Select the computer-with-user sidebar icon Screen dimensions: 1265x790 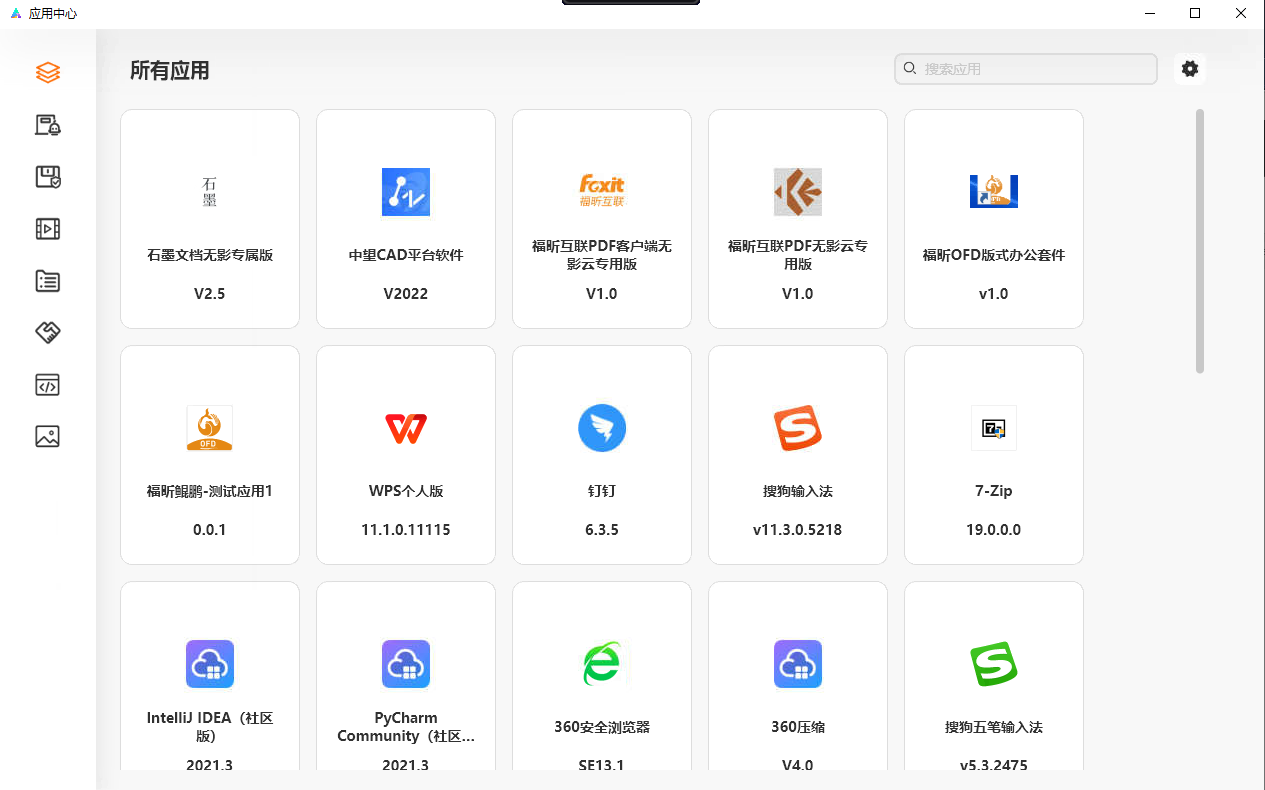(48, 125)
